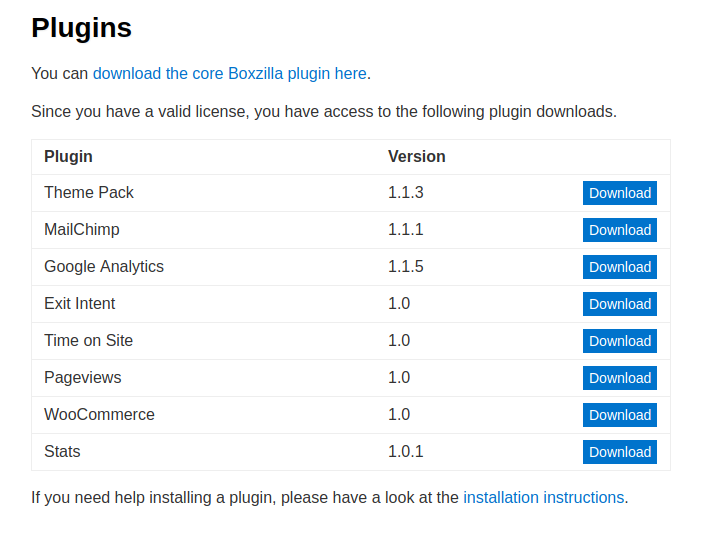Download the MailChimp plugin

tap(620, 230)
